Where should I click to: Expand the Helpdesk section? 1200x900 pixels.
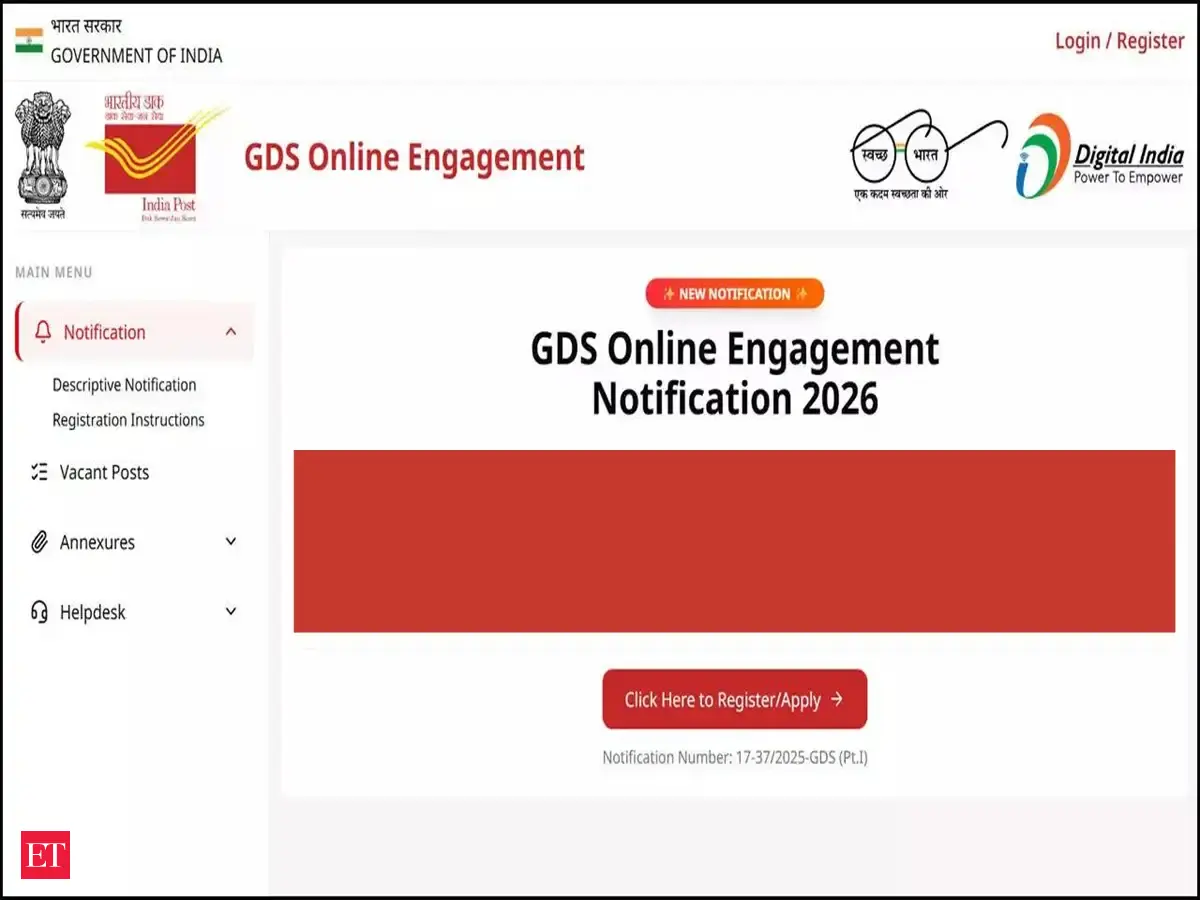click(x=231, y=611)
